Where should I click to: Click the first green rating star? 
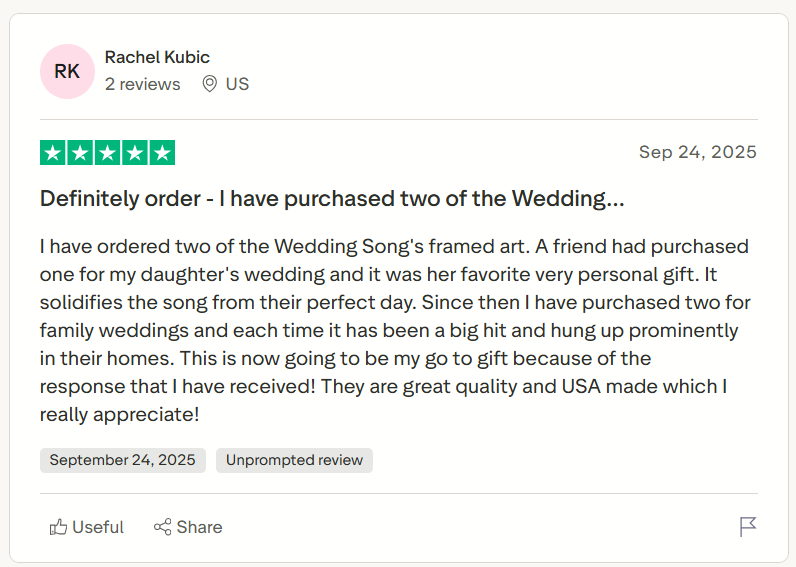(53, 153)
